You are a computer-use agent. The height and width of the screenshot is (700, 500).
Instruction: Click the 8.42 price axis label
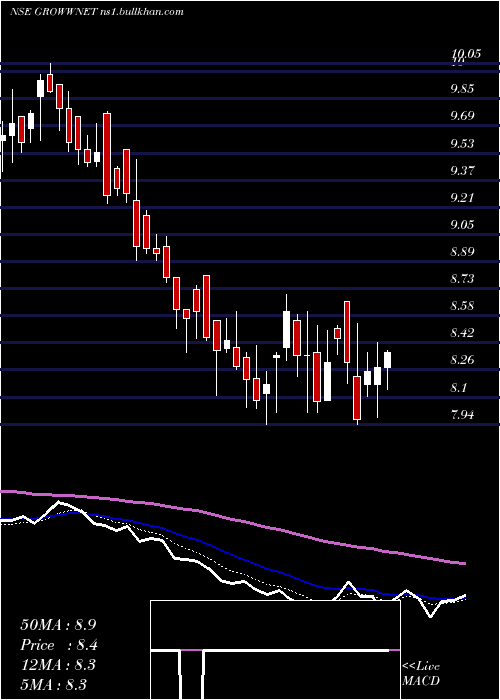tap(462, 333)
